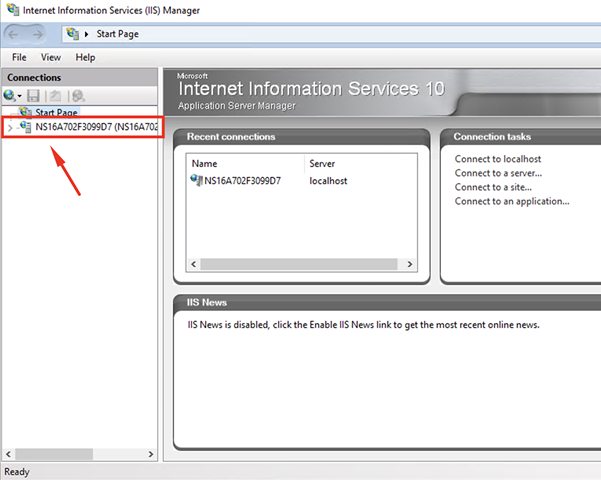The width and height of the screenshot is (601, 480).
Task: Expand the NS16A702F3099D7 server node chevron
Action: (x=10, y=127)
